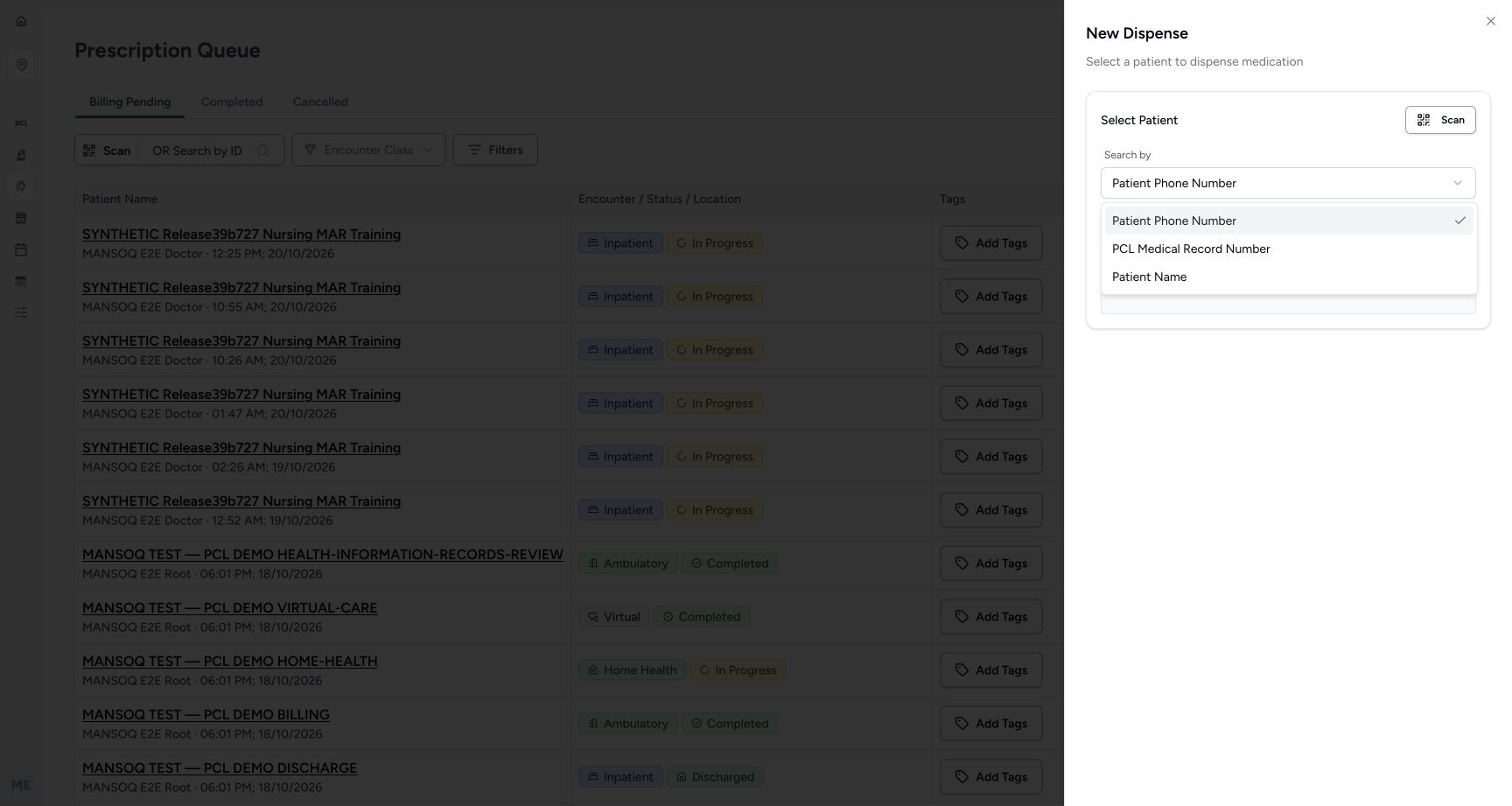1512x806 pixels.
Task: Open Home icon in left sidebar
Action: pos(21,21)
